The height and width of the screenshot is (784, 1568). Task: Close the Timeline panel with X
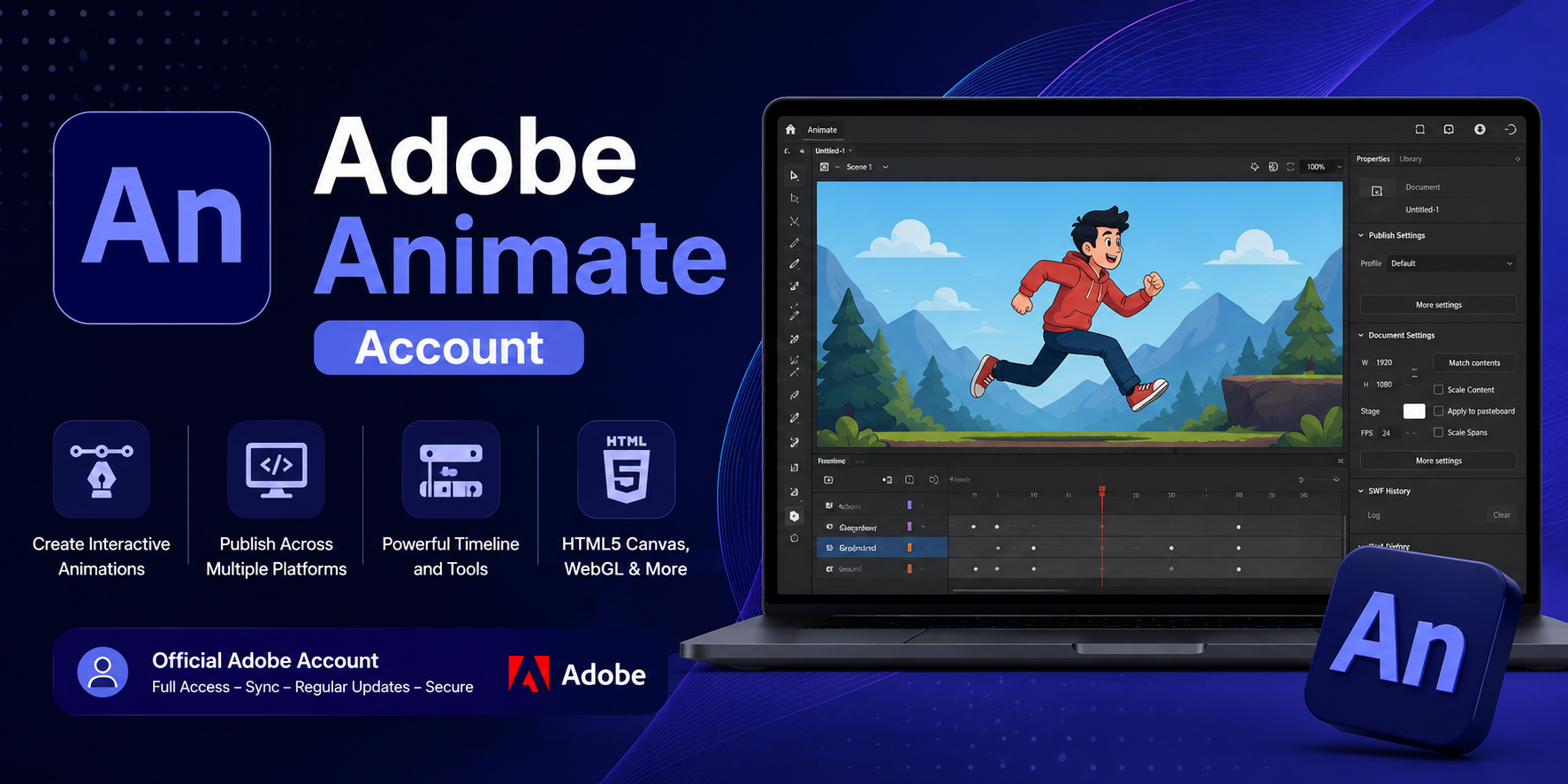click(1340, 461)
